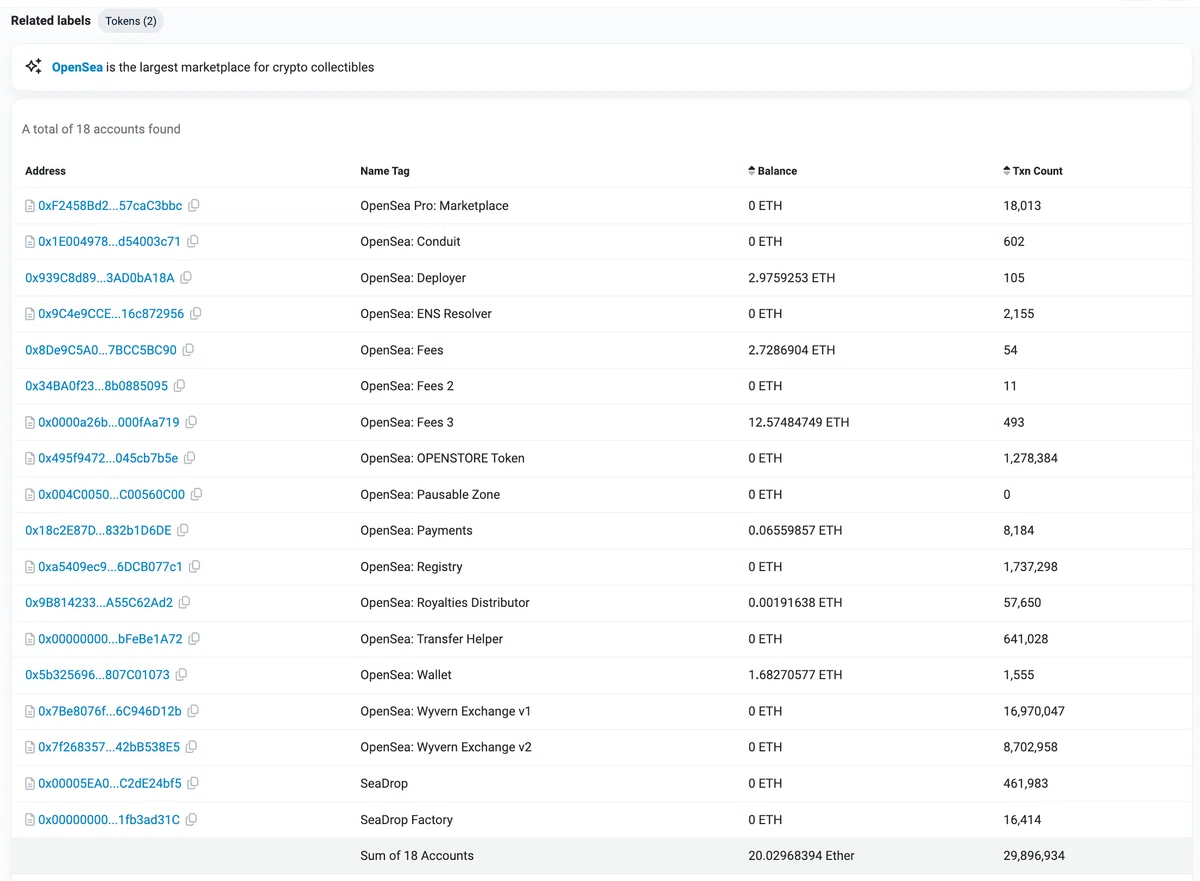This screenshot has width=1200, height=881.
Task: Click the name tag 'OpenSea: Wyvern Exchange v2'
Action: click(x=446, y=747)
